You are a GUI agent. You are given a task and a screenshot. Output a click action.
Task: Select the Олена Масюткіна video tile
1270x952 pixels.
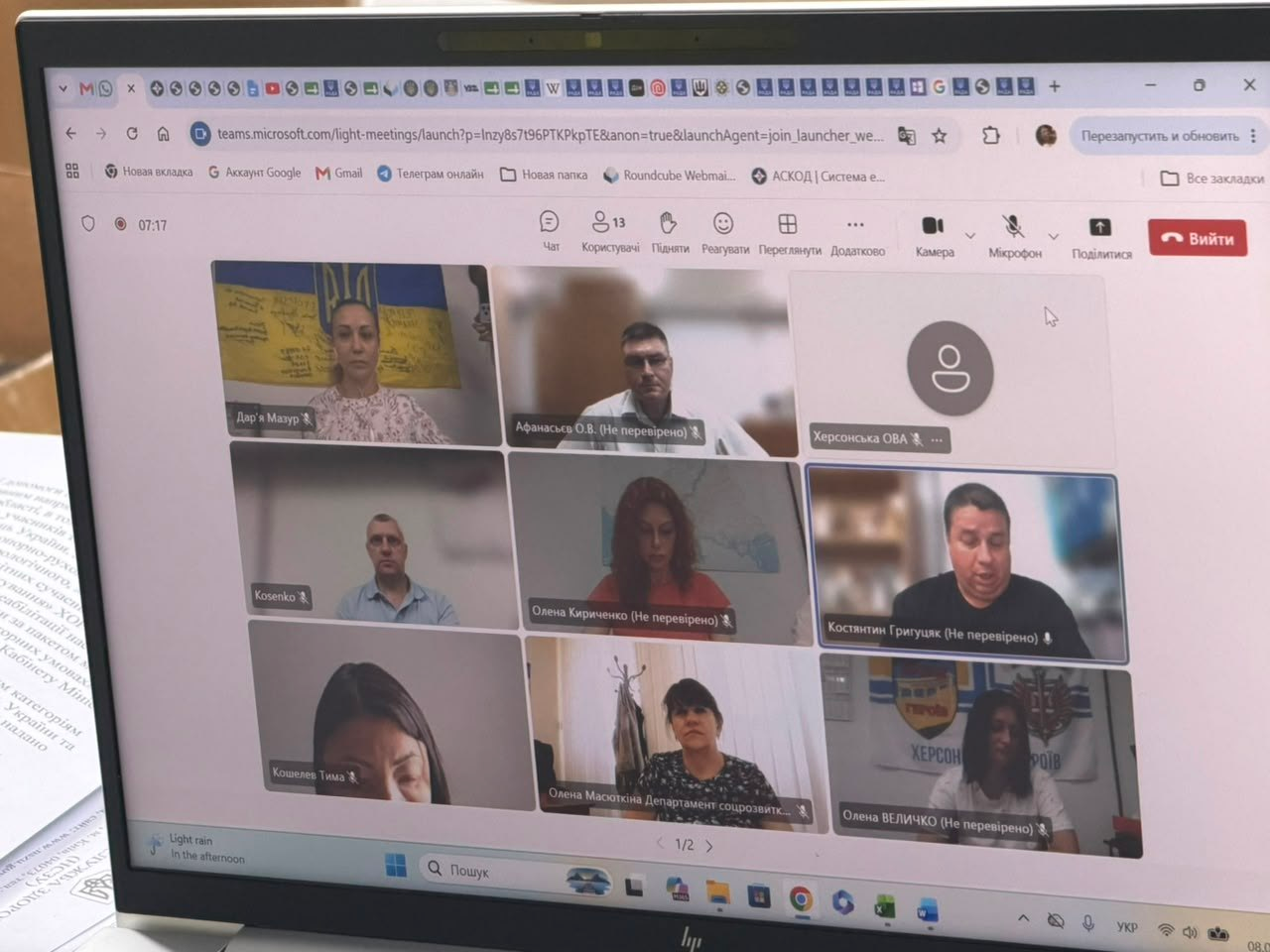(675, 734)
